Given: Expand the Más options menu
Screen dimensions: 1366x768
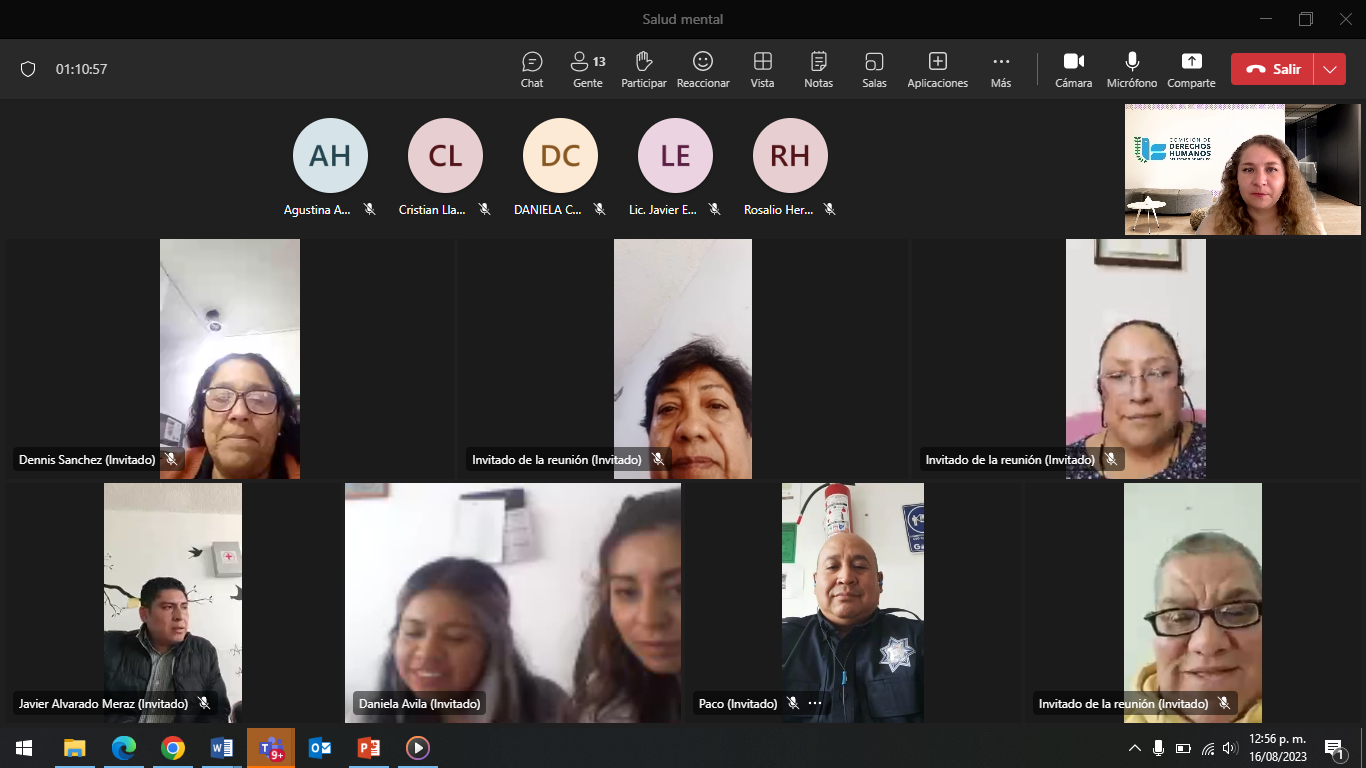Looking at the screenshot, I should [1000, 69].
